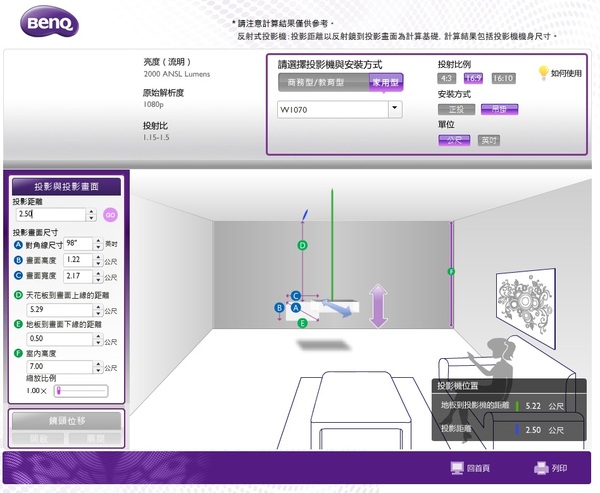Click green D marker in room view

(302, 245)
